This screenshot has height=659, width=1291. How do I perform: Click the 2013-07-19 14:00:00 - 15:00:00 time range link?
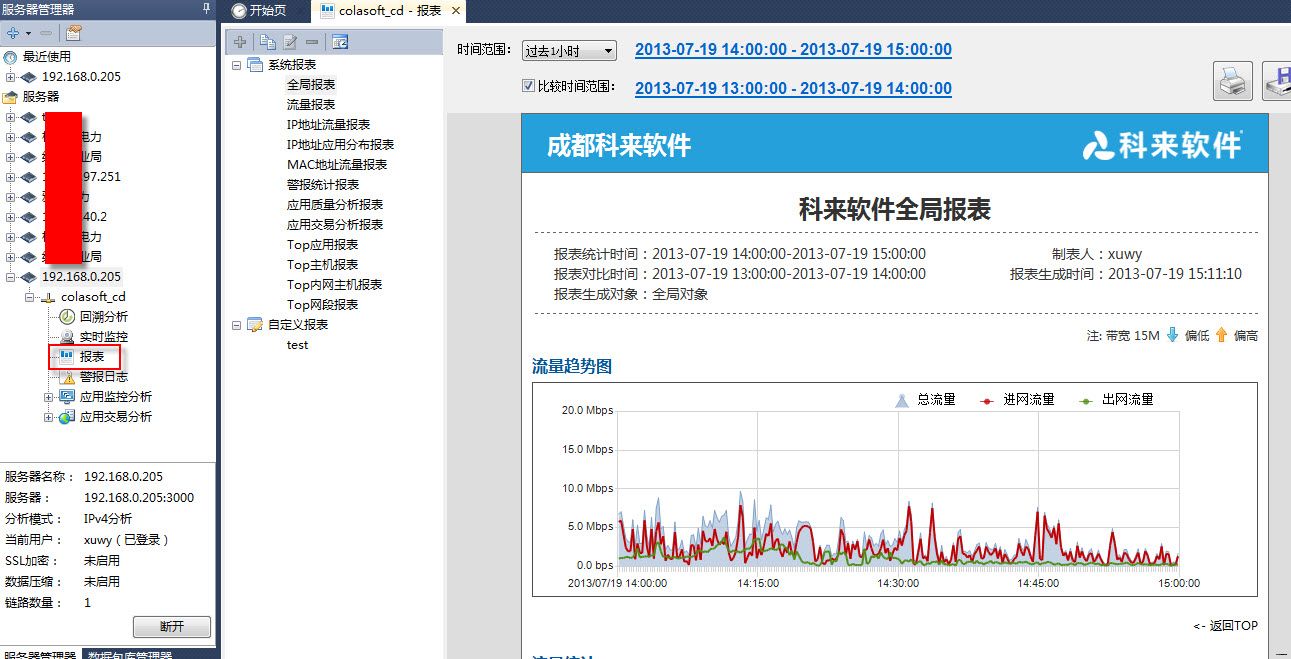(x=793, y=50)
